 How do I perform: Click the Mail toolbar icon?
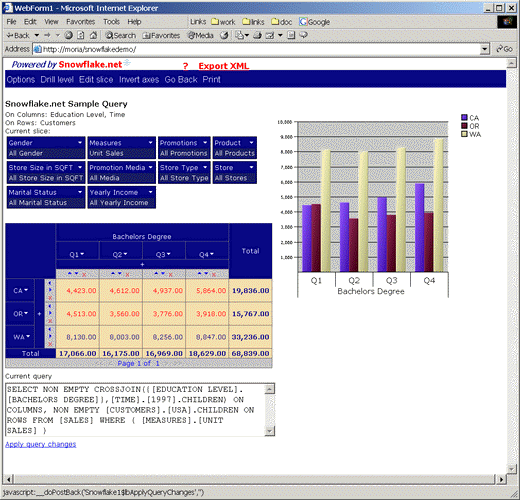pos(239,35)
